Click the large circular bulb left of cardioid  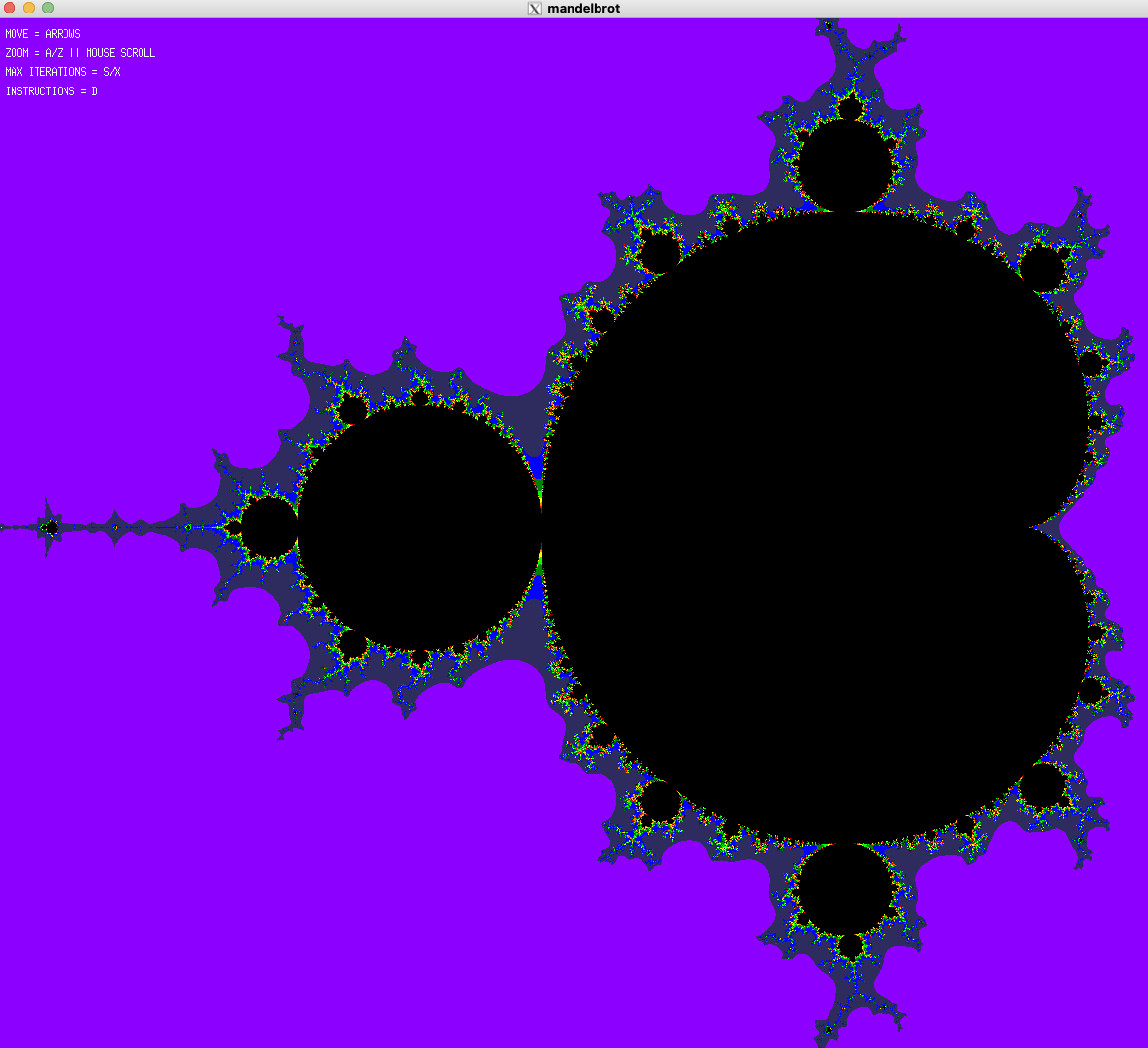click(x=420, y=527)
